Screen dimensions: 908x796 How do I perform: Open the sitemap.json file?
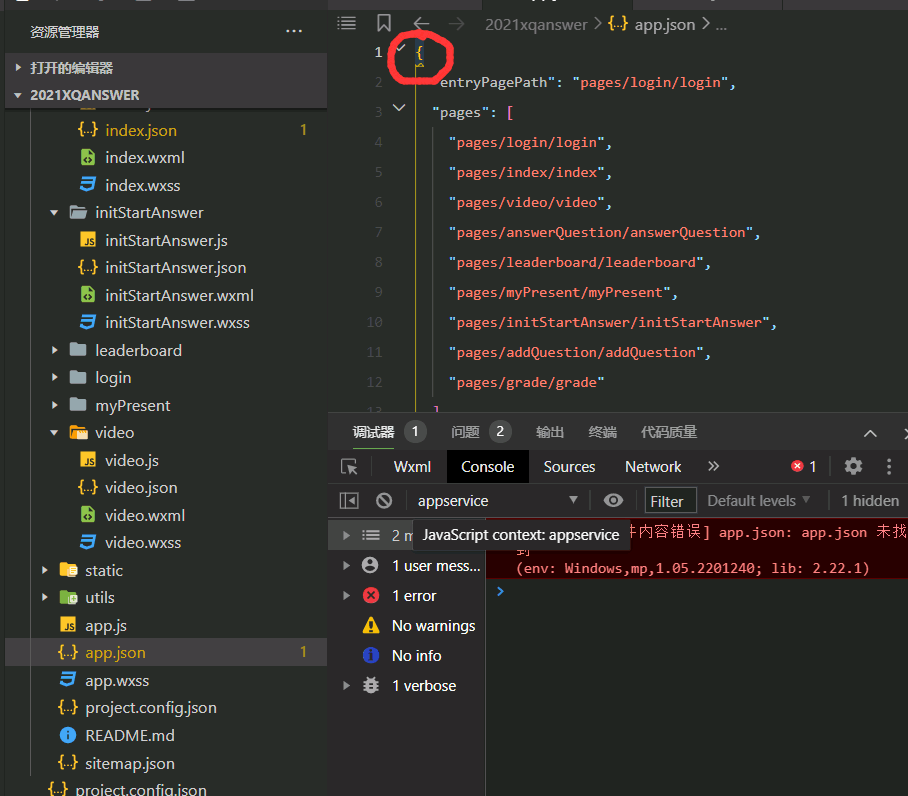click(x=130, y=763)
